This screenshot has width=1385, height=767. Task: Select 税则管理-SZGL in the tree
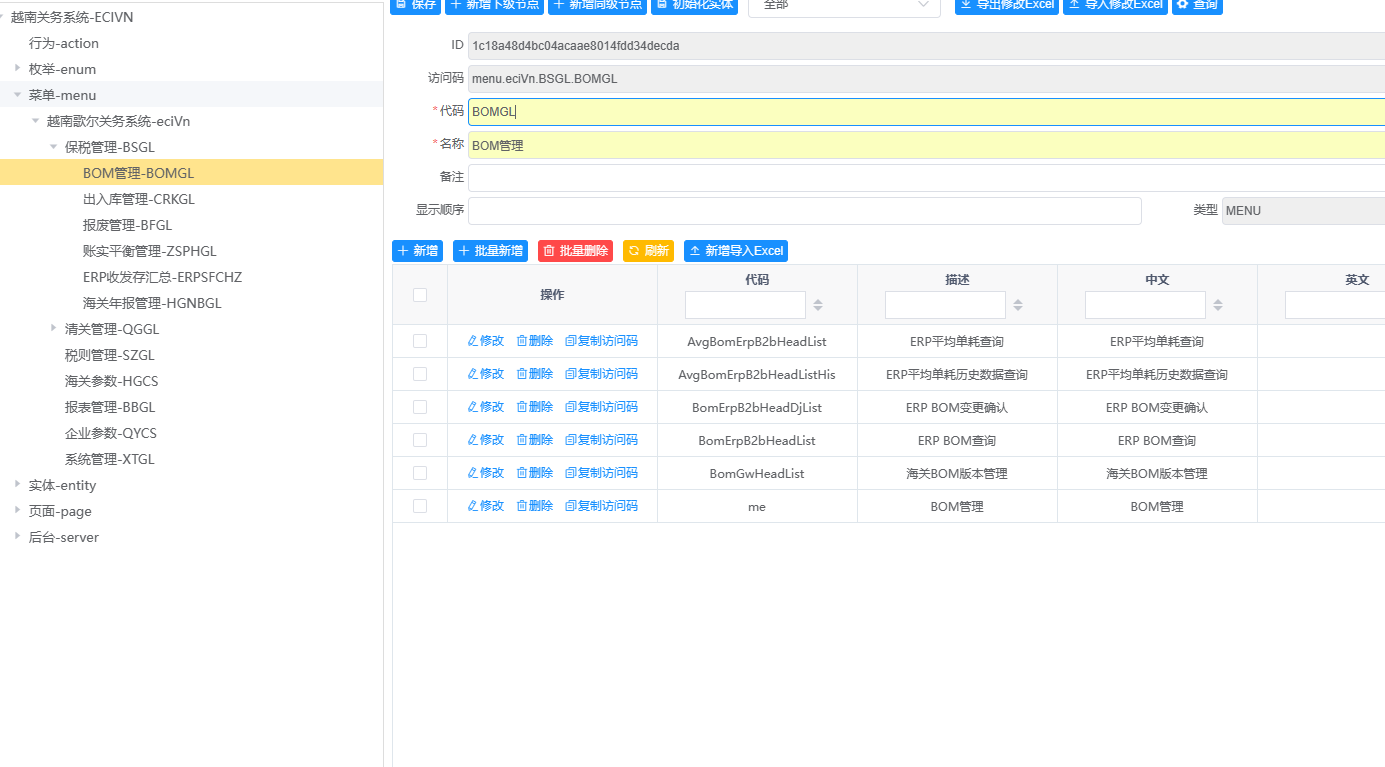tap(110, 355)
